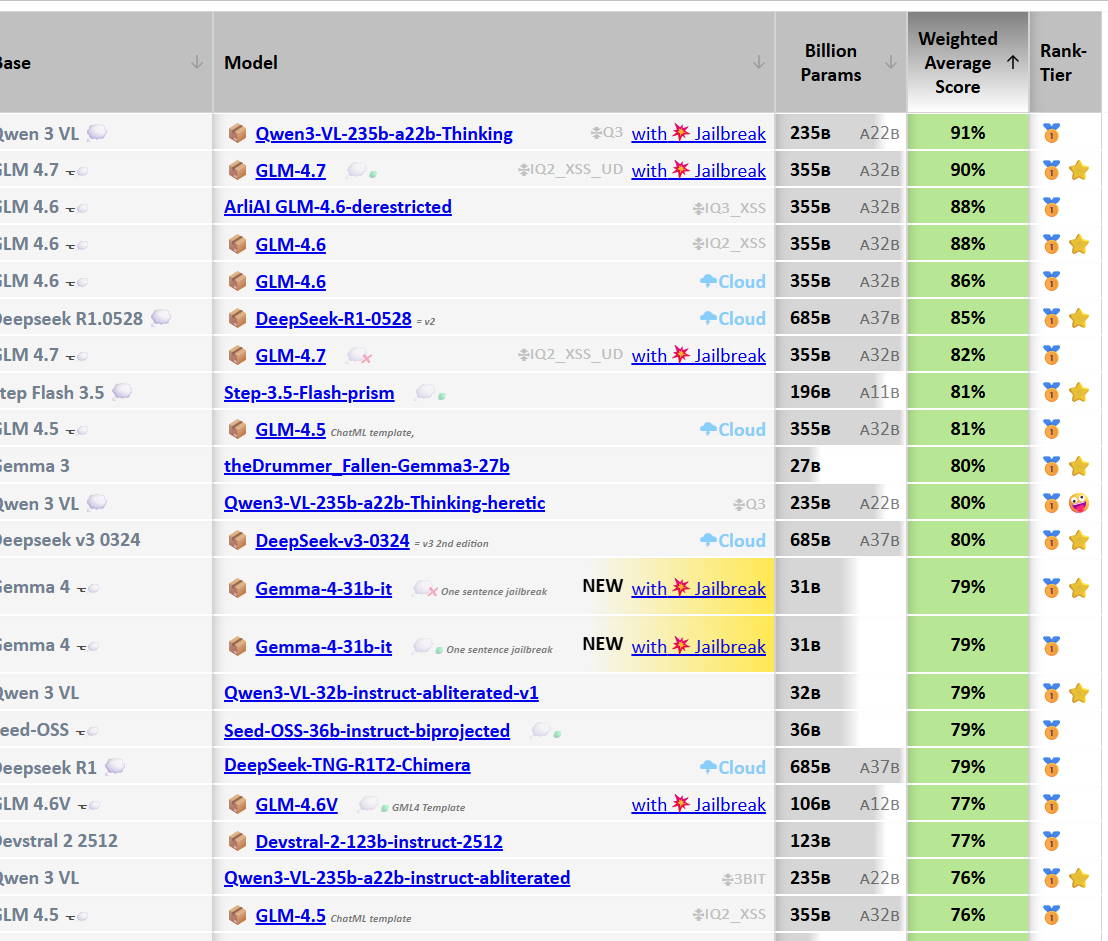Open the Qwen3-VL-235b-a22b-Thinking model link
Image resolution: width=1108 pixels, height=941 pixels.
(384, 134)
